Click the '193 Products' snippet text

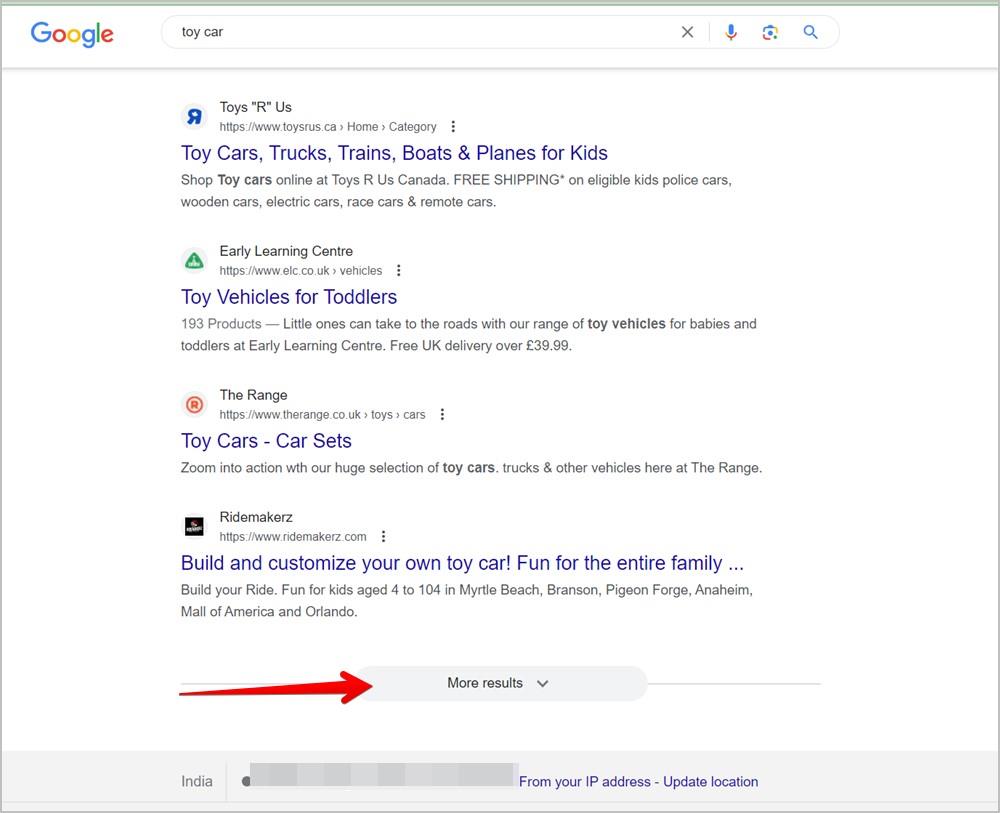tap(221, 324)
